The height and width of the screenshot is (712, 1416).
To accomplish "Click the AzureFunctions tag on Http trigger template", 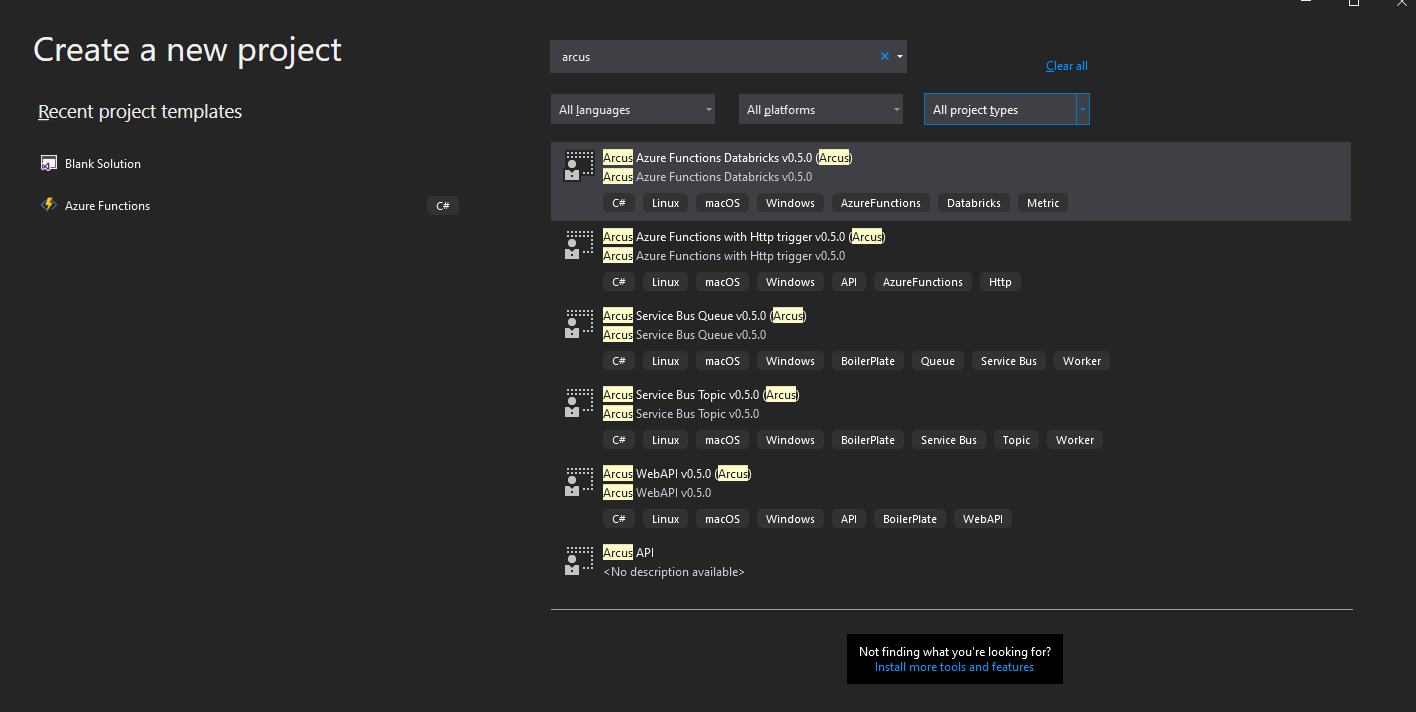I will pyautogui.click(x=923, y=282).
